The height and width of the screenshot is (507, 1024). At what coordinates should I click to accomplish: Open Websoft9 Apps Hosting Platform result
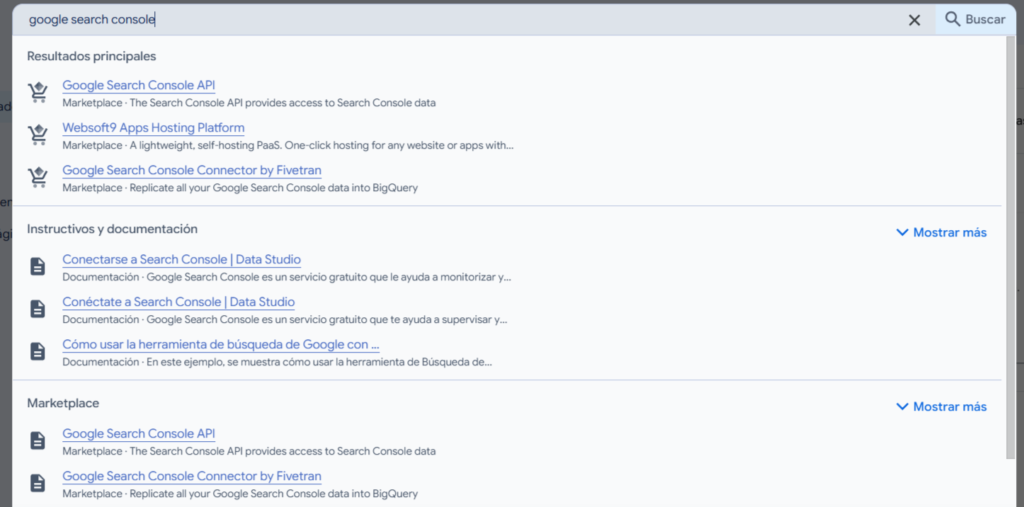pyautogui.click(x=153, y=128)
